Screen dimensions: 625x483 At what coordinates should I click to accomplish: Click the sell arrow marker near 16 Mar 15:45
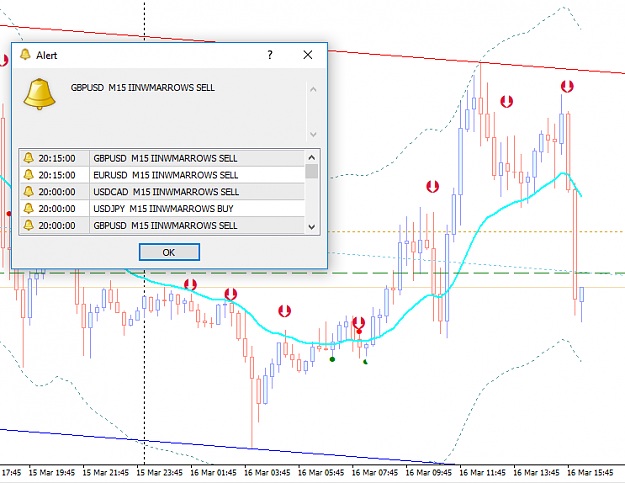click(x=567, y=86)
